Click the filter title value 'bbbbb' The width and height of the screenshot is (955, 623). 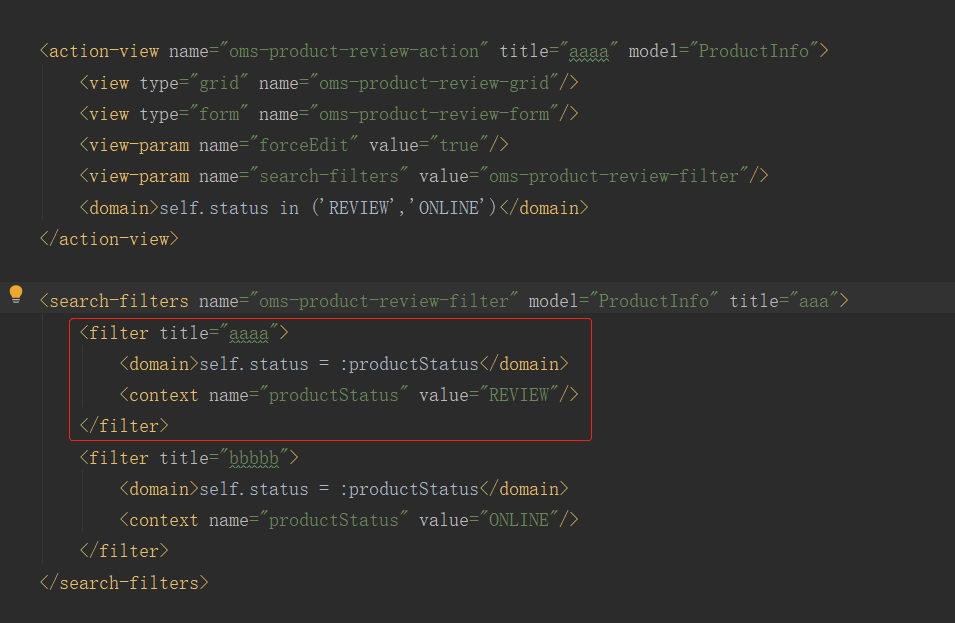[x=254, y=459]
